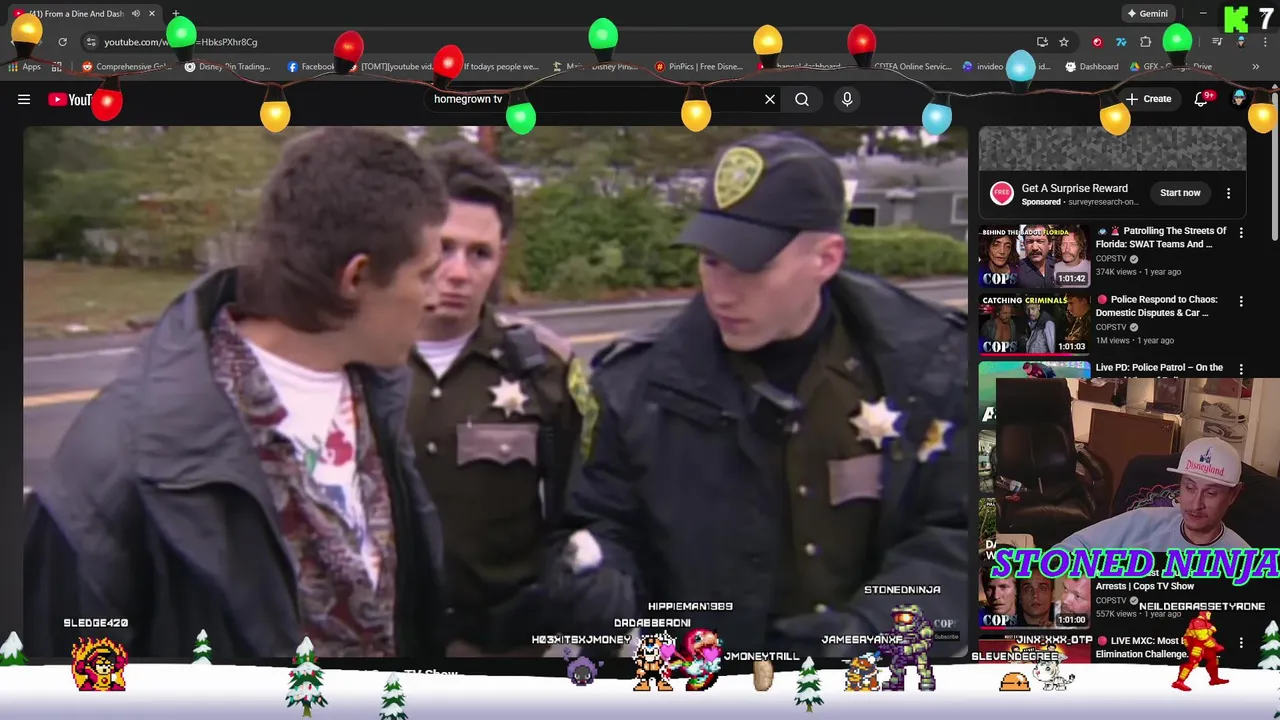Open 'Police Respond to Chaos' video thumbnail
1280x720 pixels.
(1034, 324)
